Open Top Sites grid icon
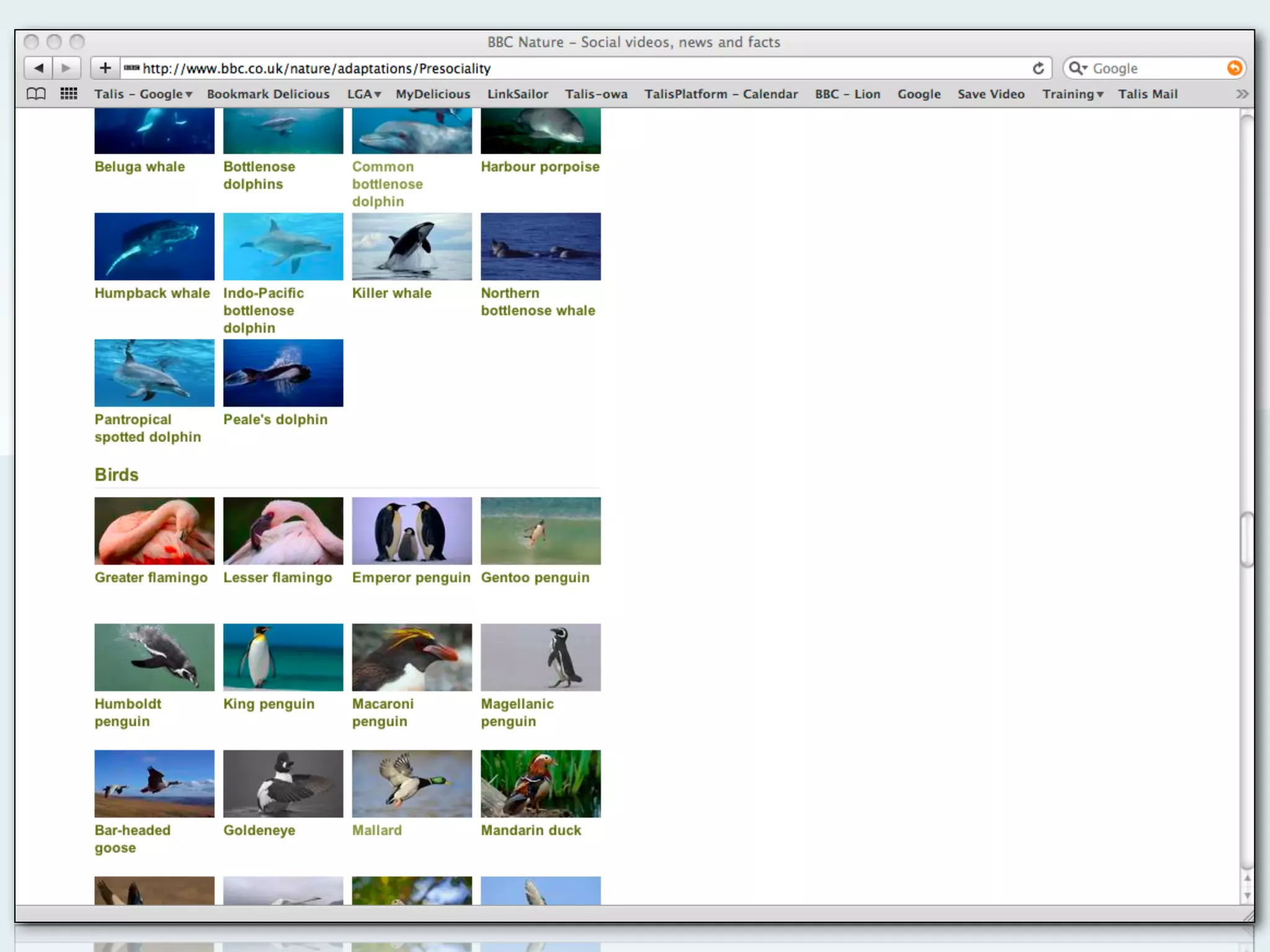This screenshot has height=952, width=1270. pyautogui.click(x=69, y=94)
